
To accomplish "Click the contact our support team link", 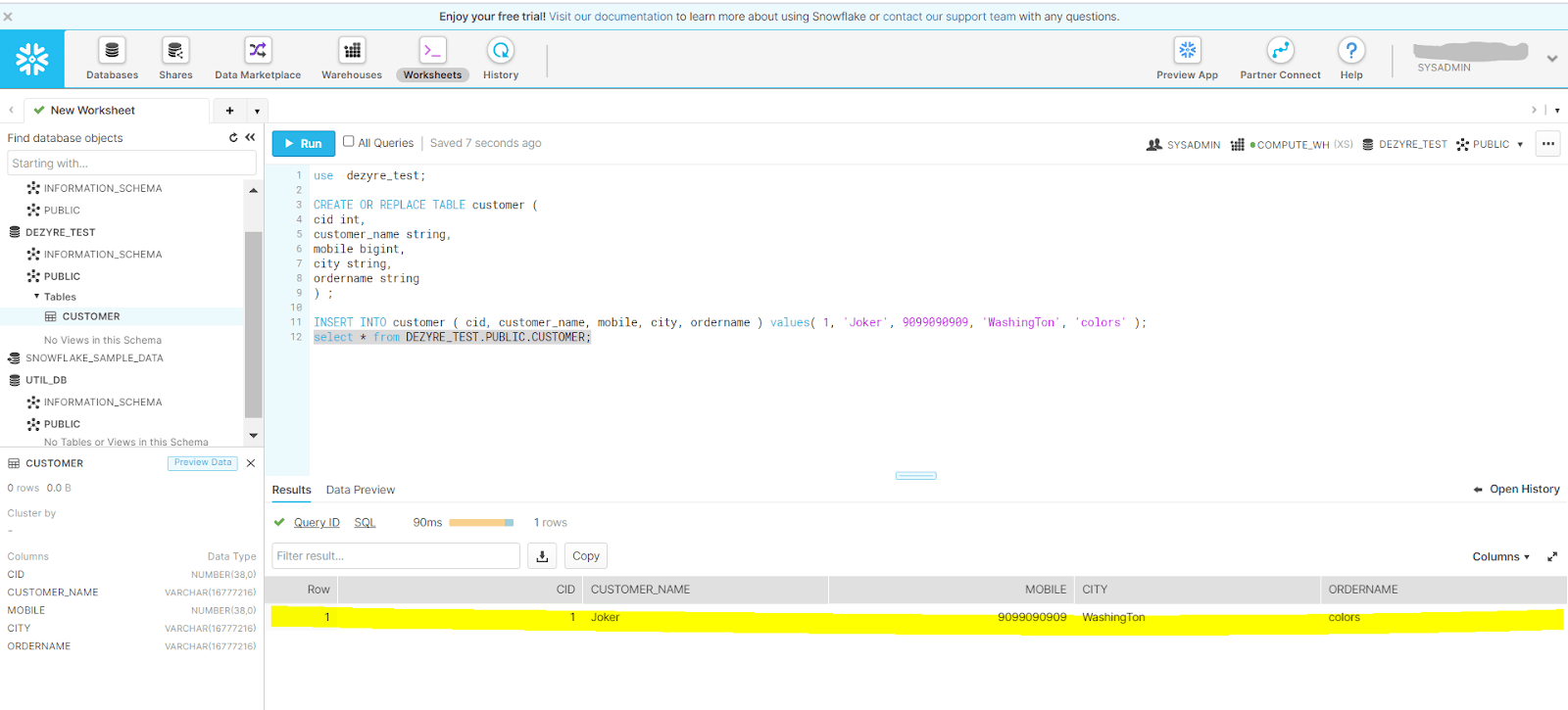I will coord(949,17).
